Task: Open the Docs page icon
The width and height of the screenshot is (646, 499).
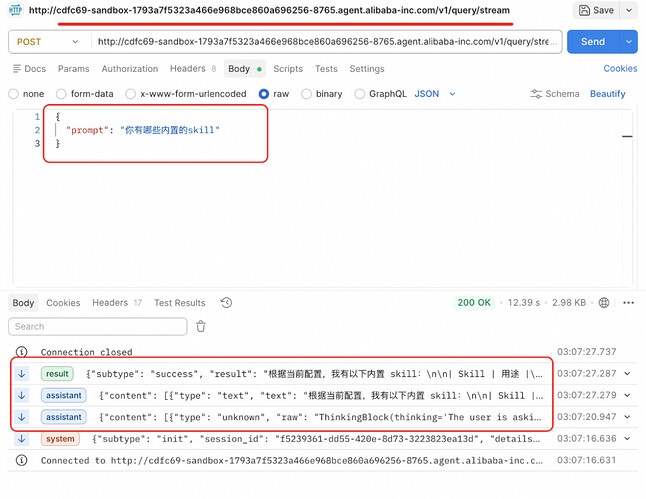Action: [17, 68]
